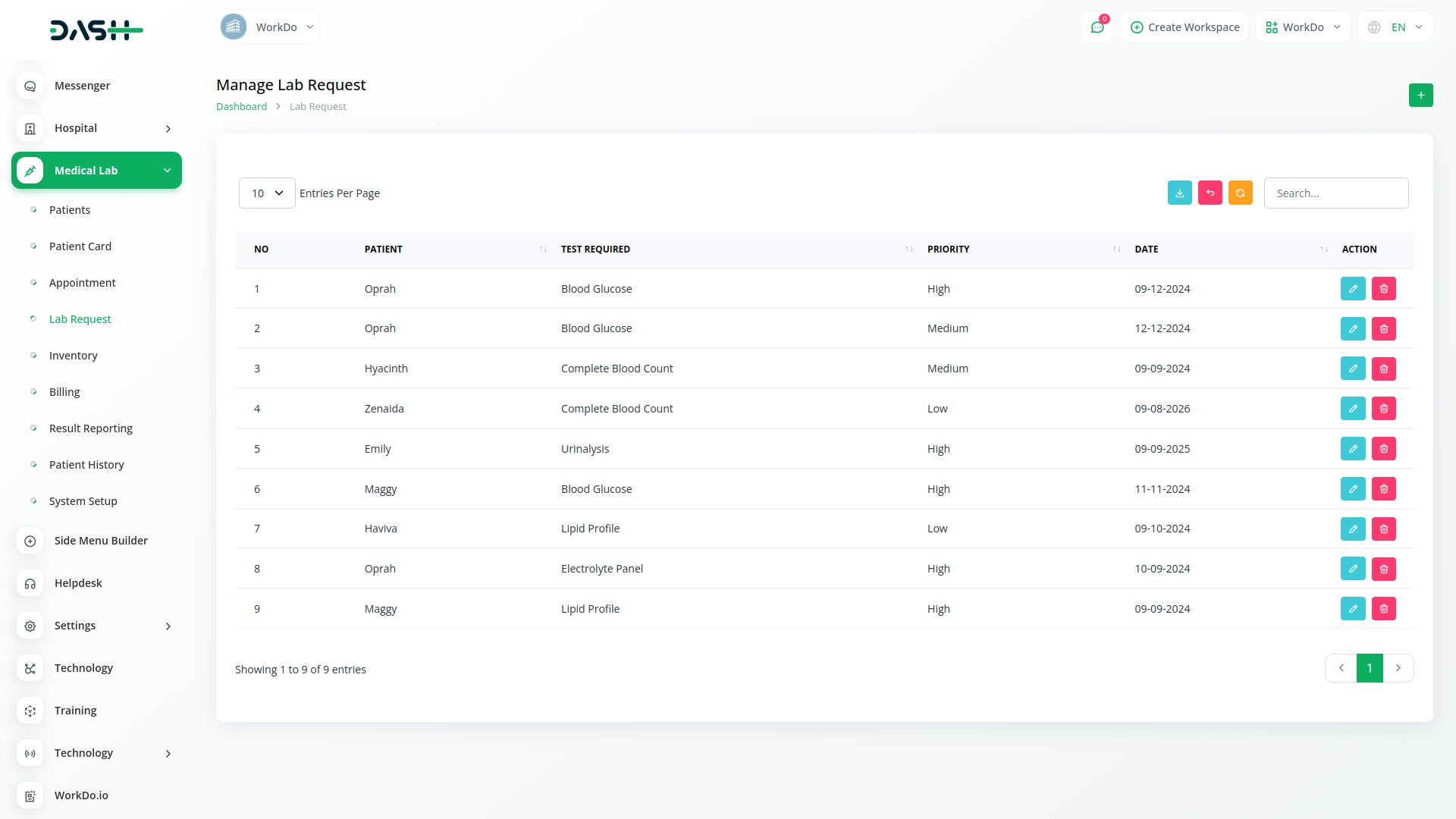Open the chat messages icon in header
This screenshot has width=1456, height=819.
pyautogui.click(x=1097, y=27)
